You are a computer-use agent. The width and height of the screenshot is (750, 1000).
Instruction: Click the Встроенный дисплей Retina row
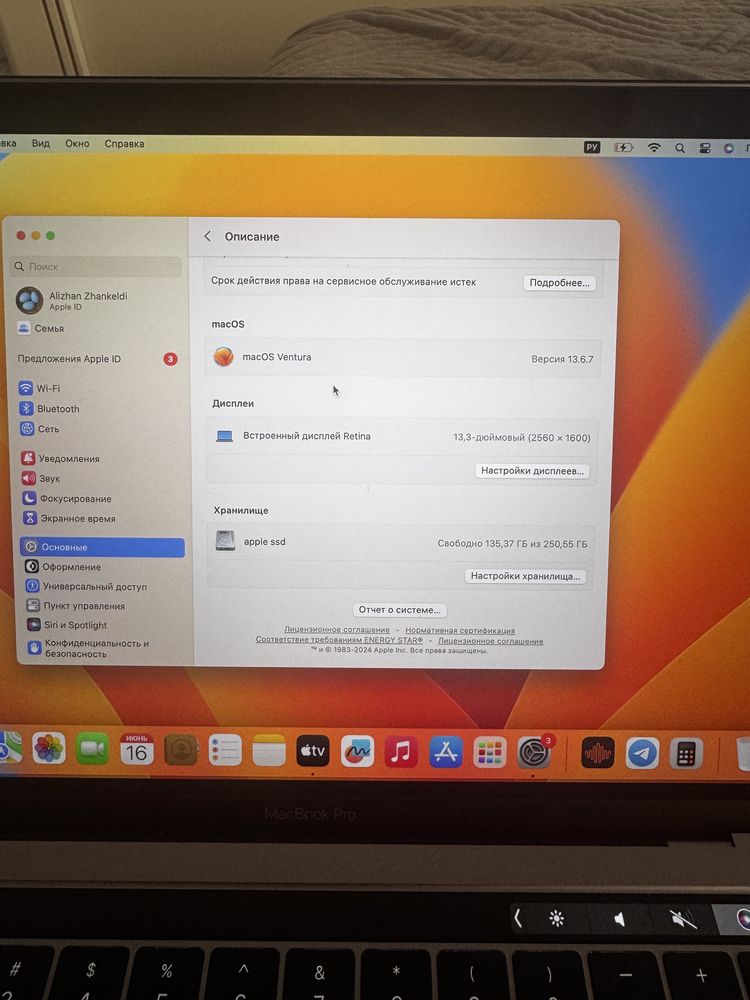point(402,437)
